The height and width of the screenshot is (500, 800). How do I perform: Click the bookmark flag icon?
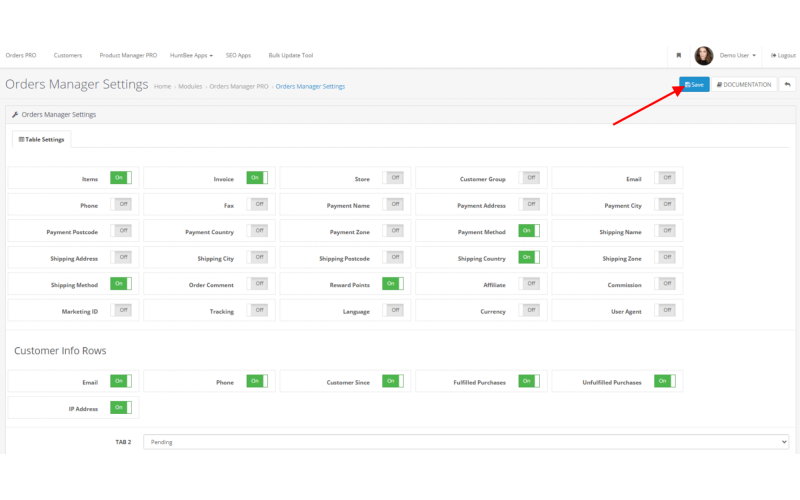click(679, 55)
